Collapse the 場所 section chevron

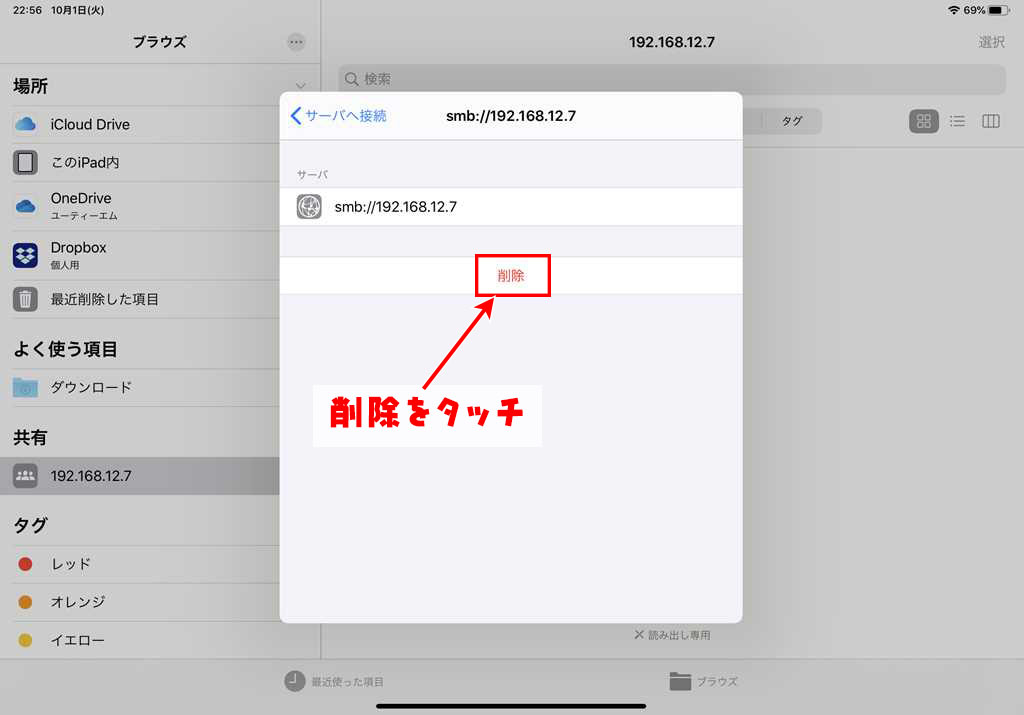(300, 86)
